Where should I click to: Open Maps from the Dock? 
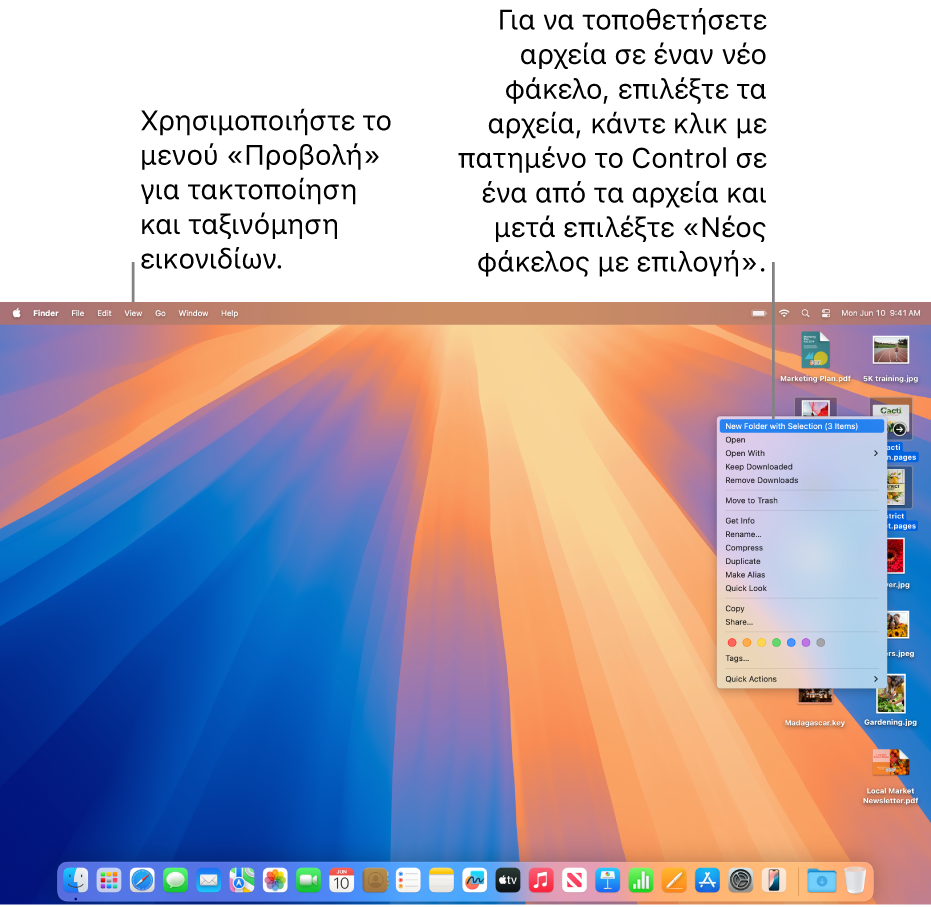(x=242, y=880)
